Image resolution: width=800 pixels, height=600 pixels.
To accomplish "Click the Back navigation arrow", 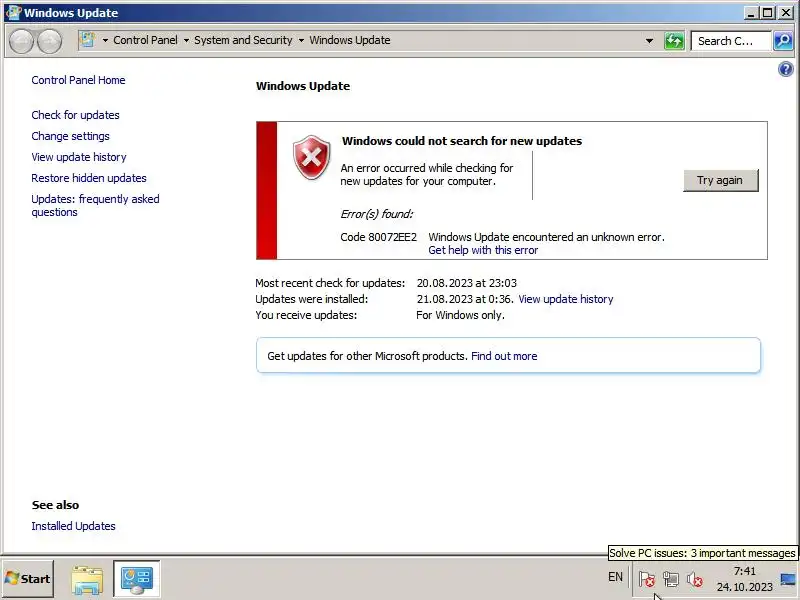I will click(21, 41).
